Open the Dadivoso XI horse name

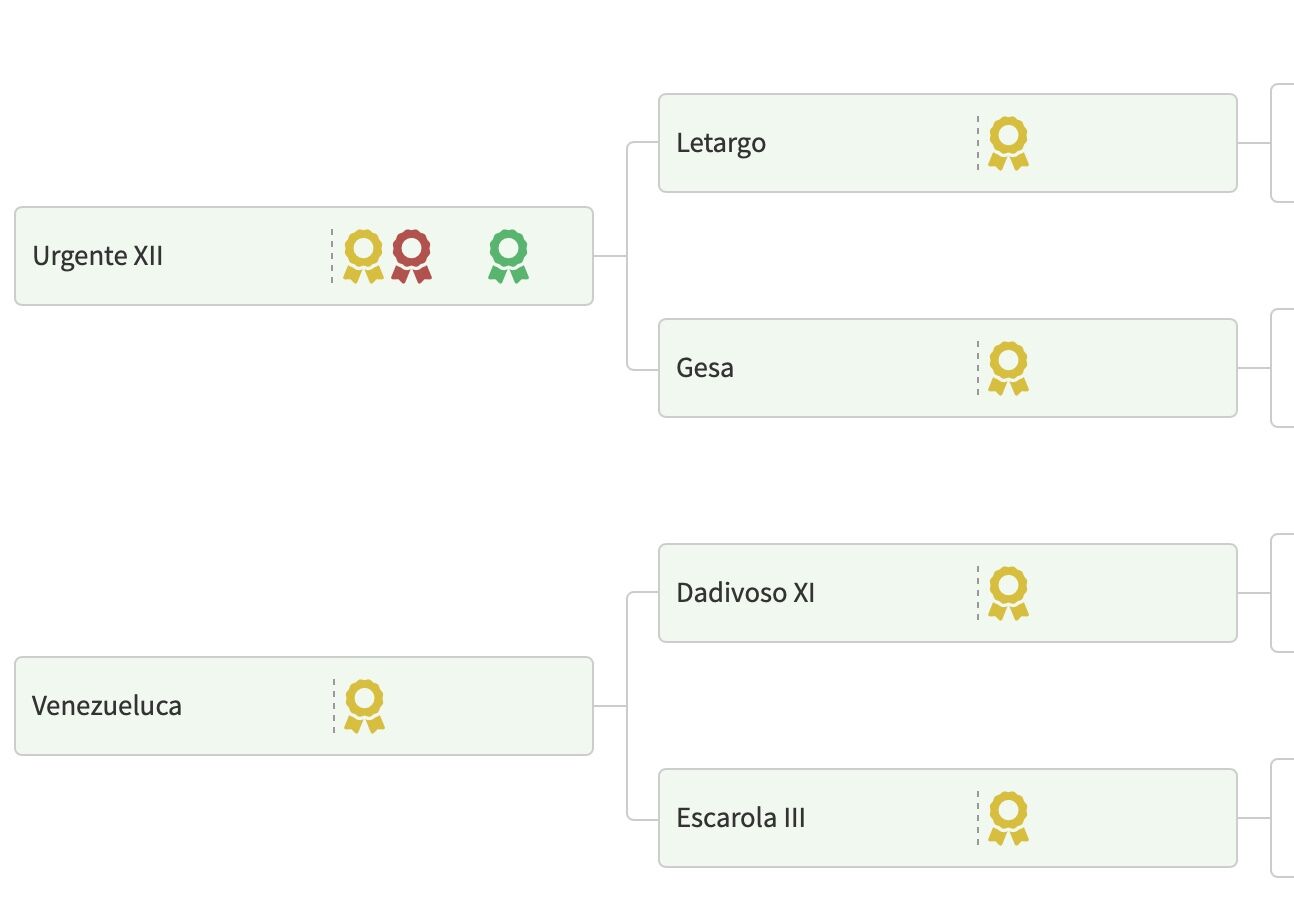click(x=745, y=593)
